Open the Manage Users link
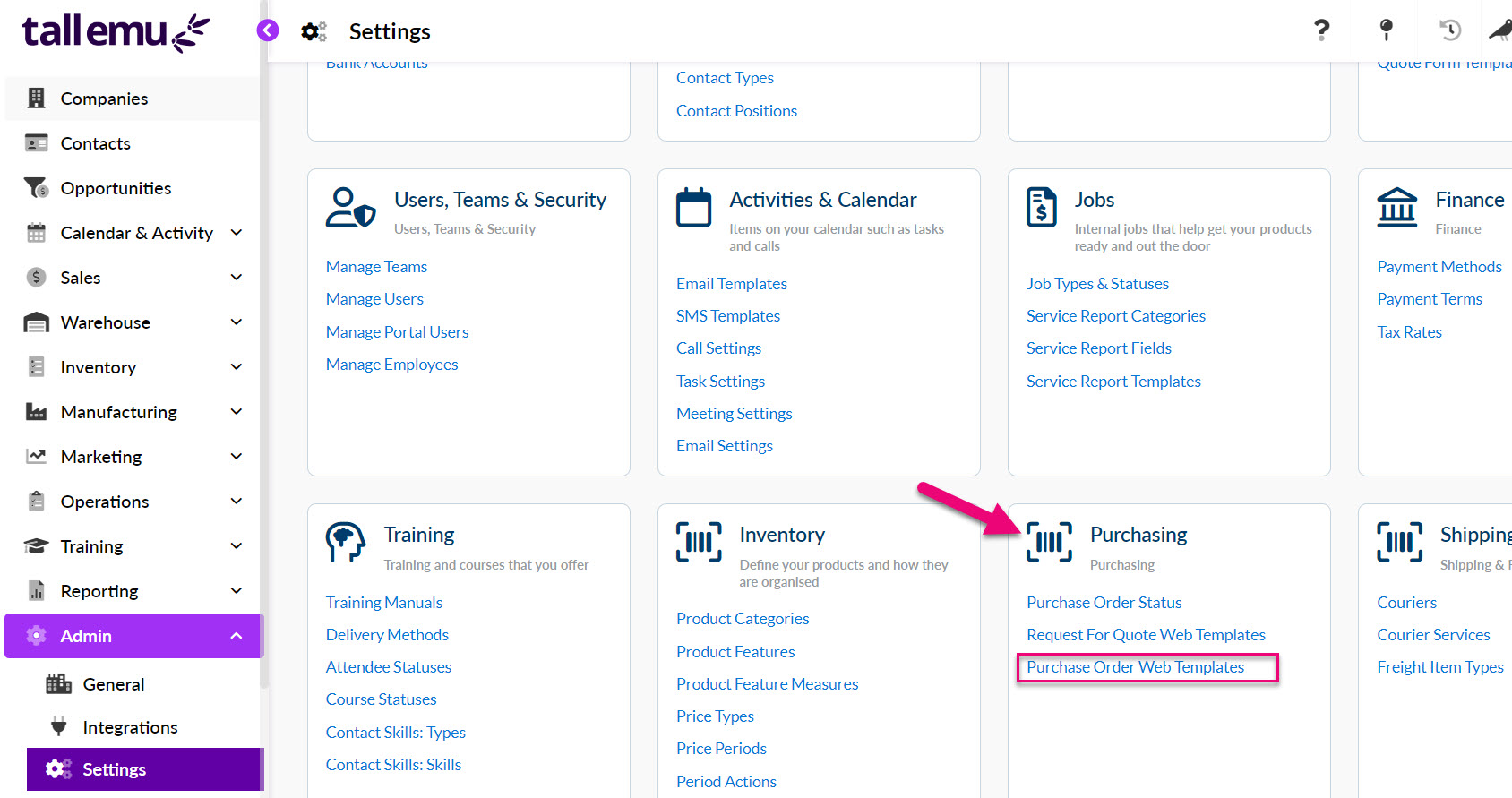This screenshot has height=798, width=1512. (374, 299)
